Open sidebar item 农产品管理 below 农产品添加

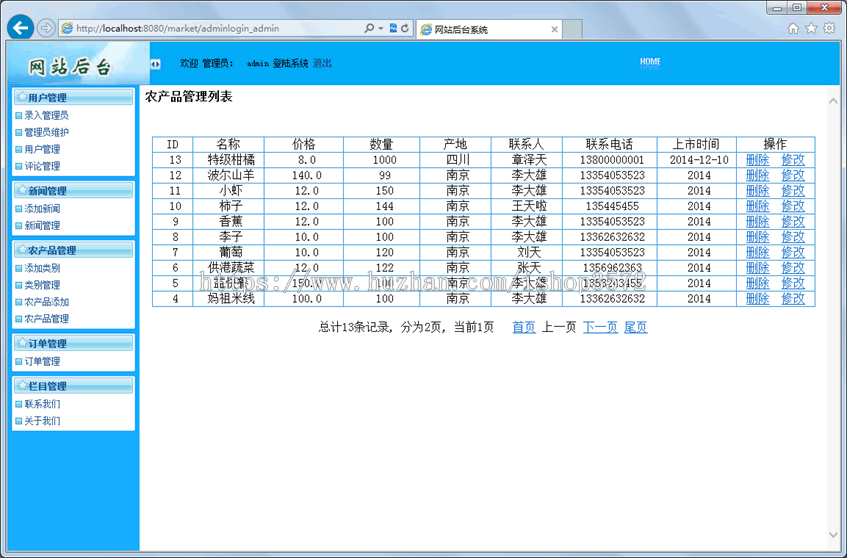tap(46, 319)
